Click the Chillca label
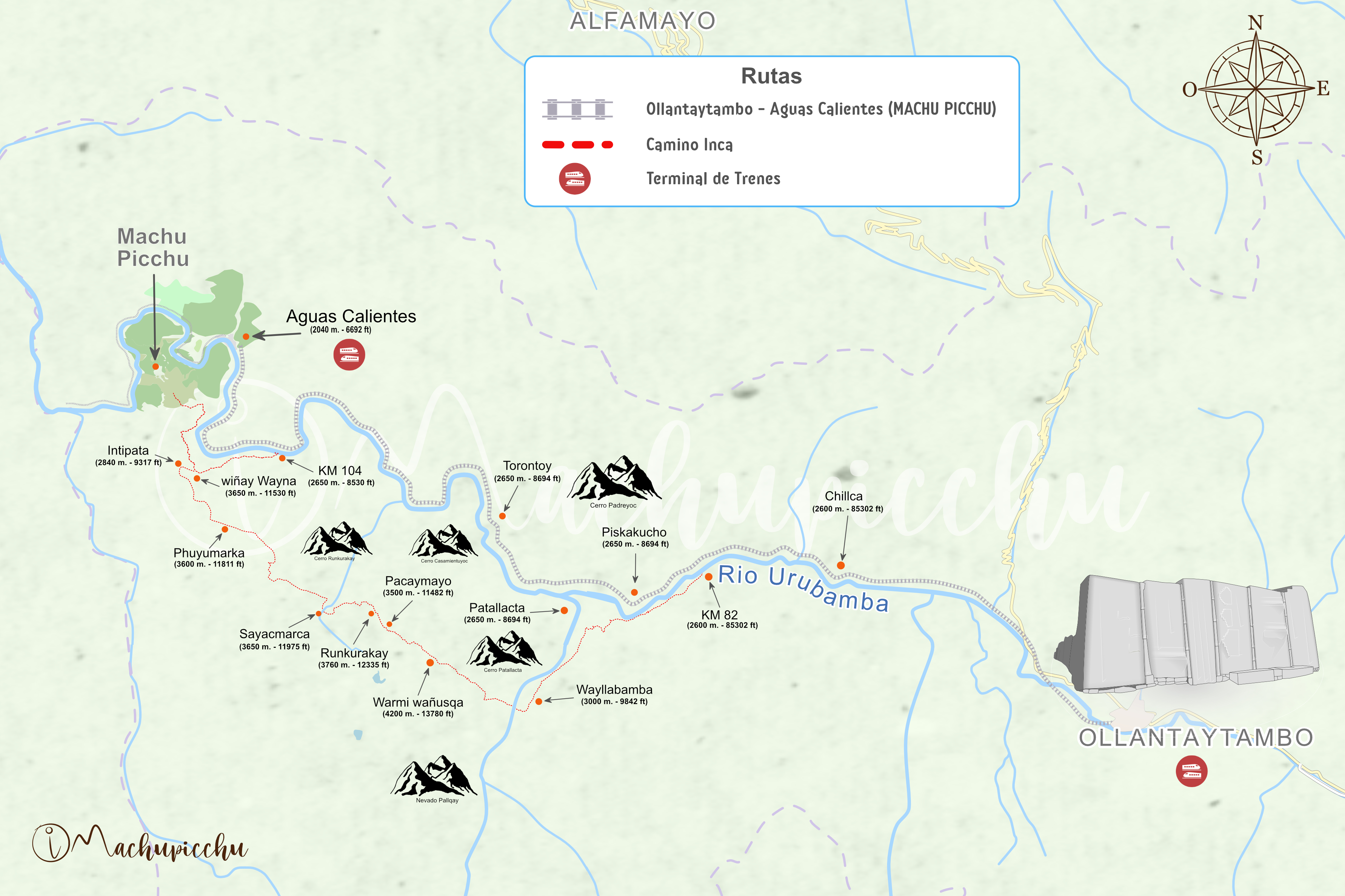1345x896 pixels. click(x=843, y=496)
